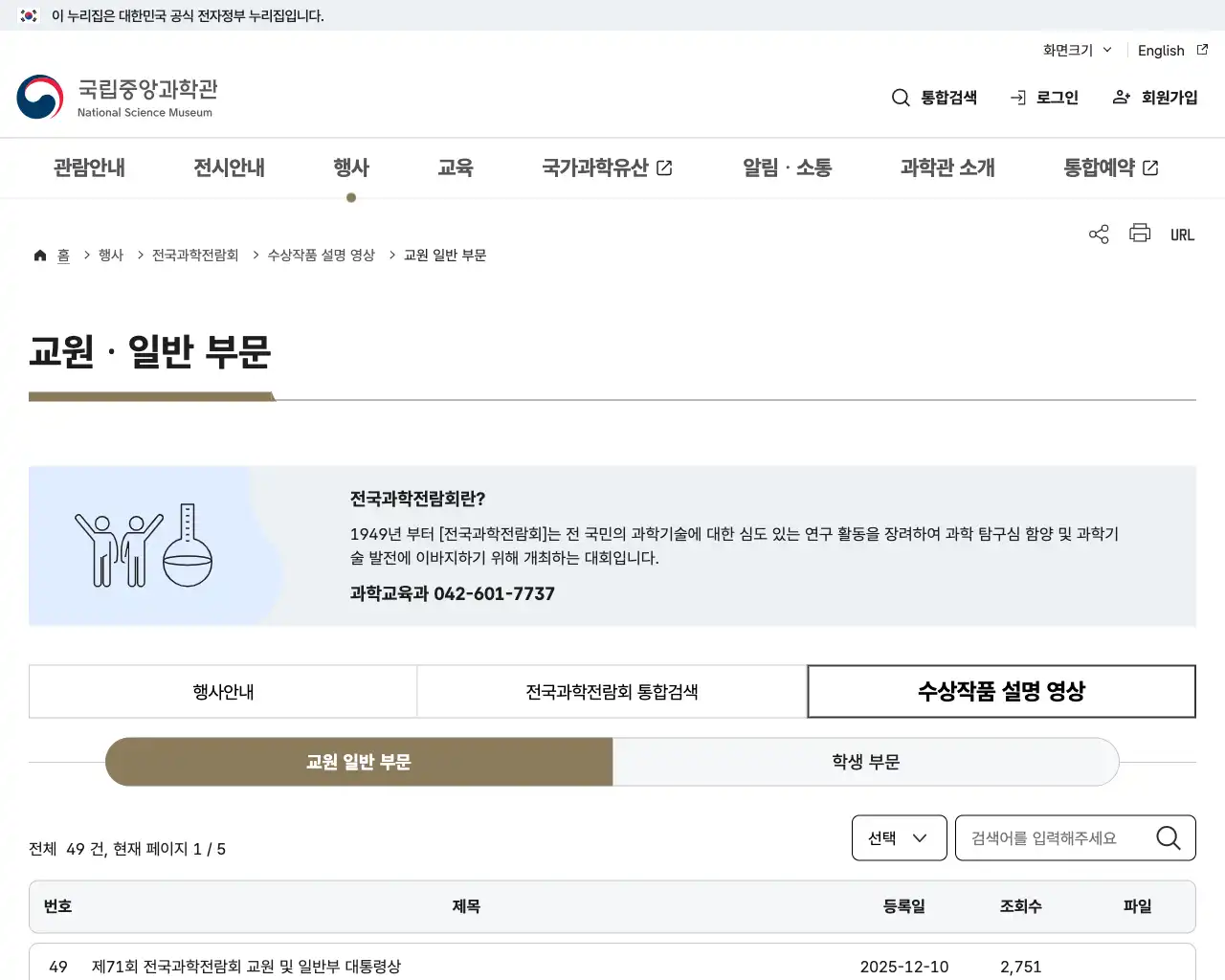This screenshot has height=980, width=1225.
Task: Select the 행사안내 tab
Action: click(222, 691)
